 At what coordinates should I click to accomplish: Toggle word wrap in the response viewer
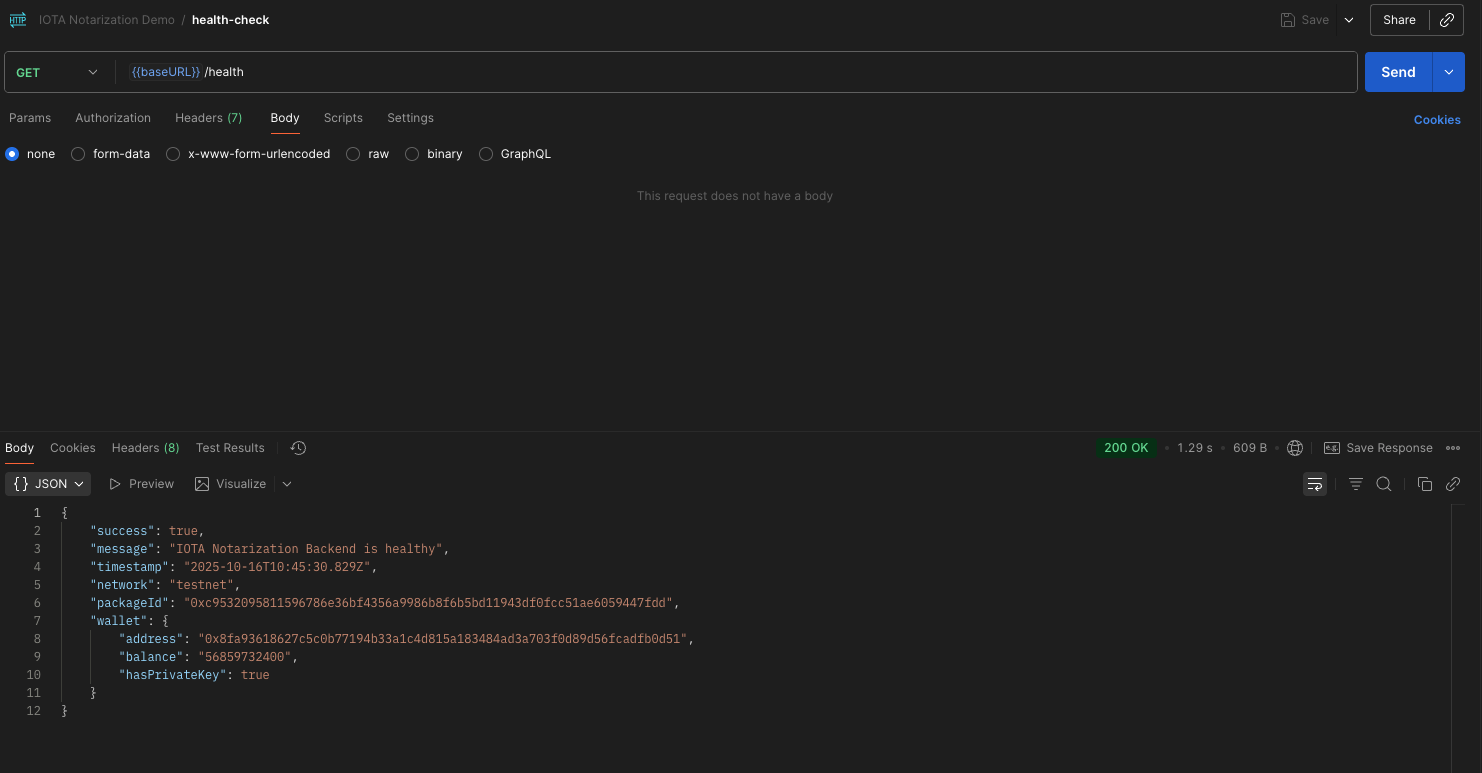(1314, 484)
